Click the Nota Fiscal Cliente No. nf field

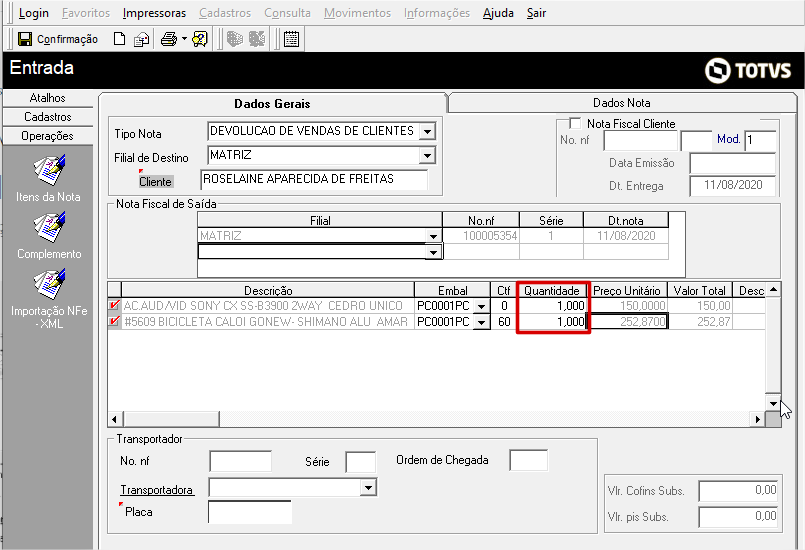641,141
